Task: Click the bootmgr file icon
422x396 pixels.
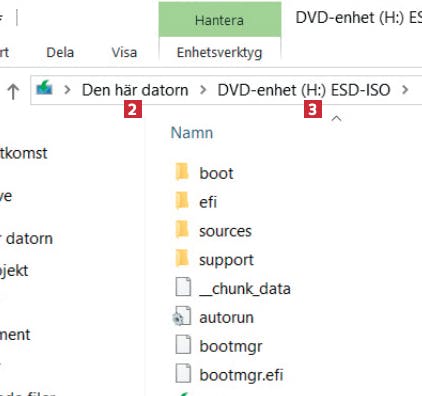Action: click(183, 345)
